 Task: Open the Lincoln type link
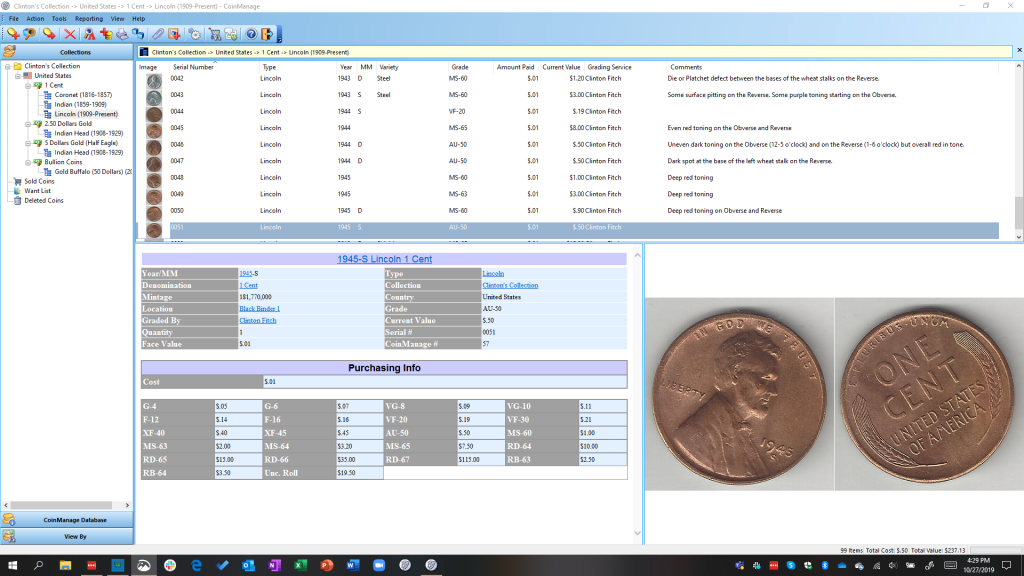pyautogui.click(x=493, y=274)
